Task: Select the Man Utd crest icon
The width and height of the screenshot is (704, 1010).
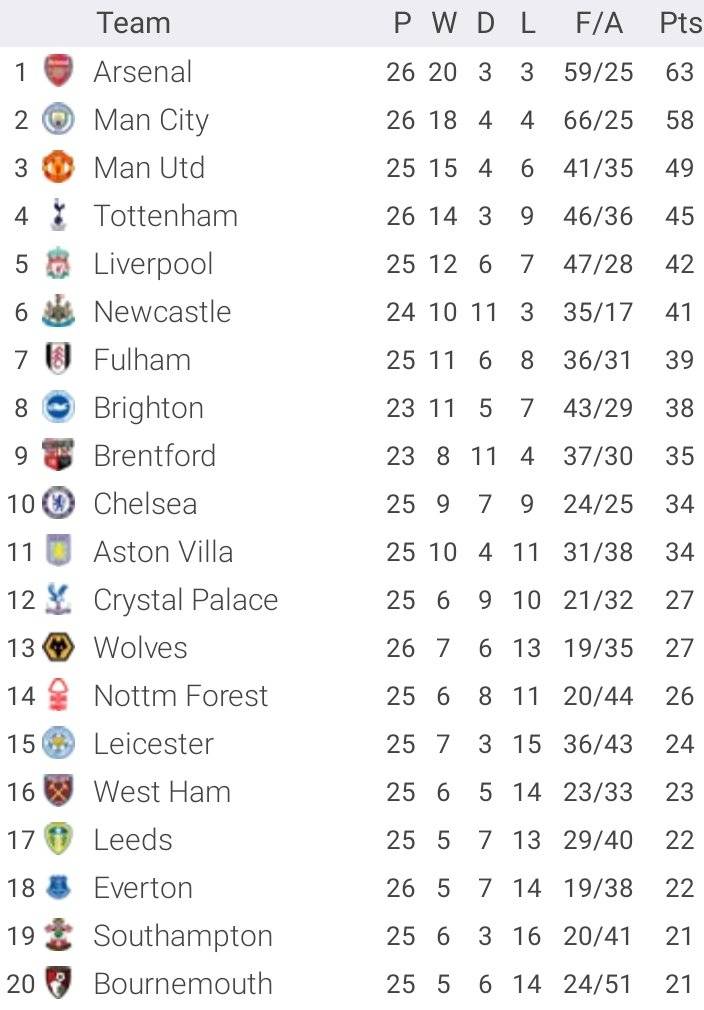Action: point(58,168)
